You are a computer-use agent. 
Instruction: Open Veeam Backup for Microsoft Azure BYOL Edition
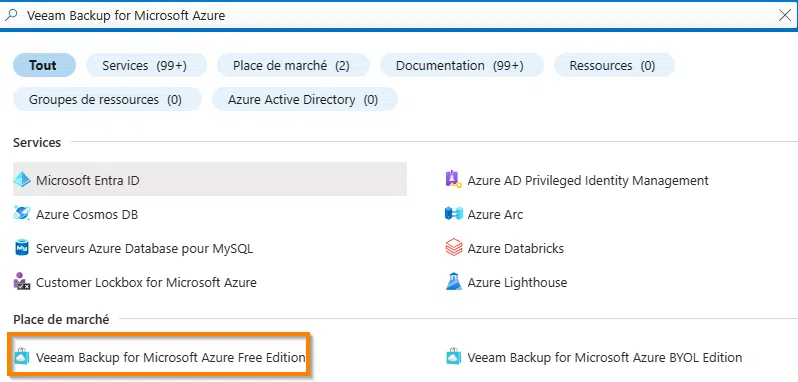pyautogui.click(x=605, y=357)
